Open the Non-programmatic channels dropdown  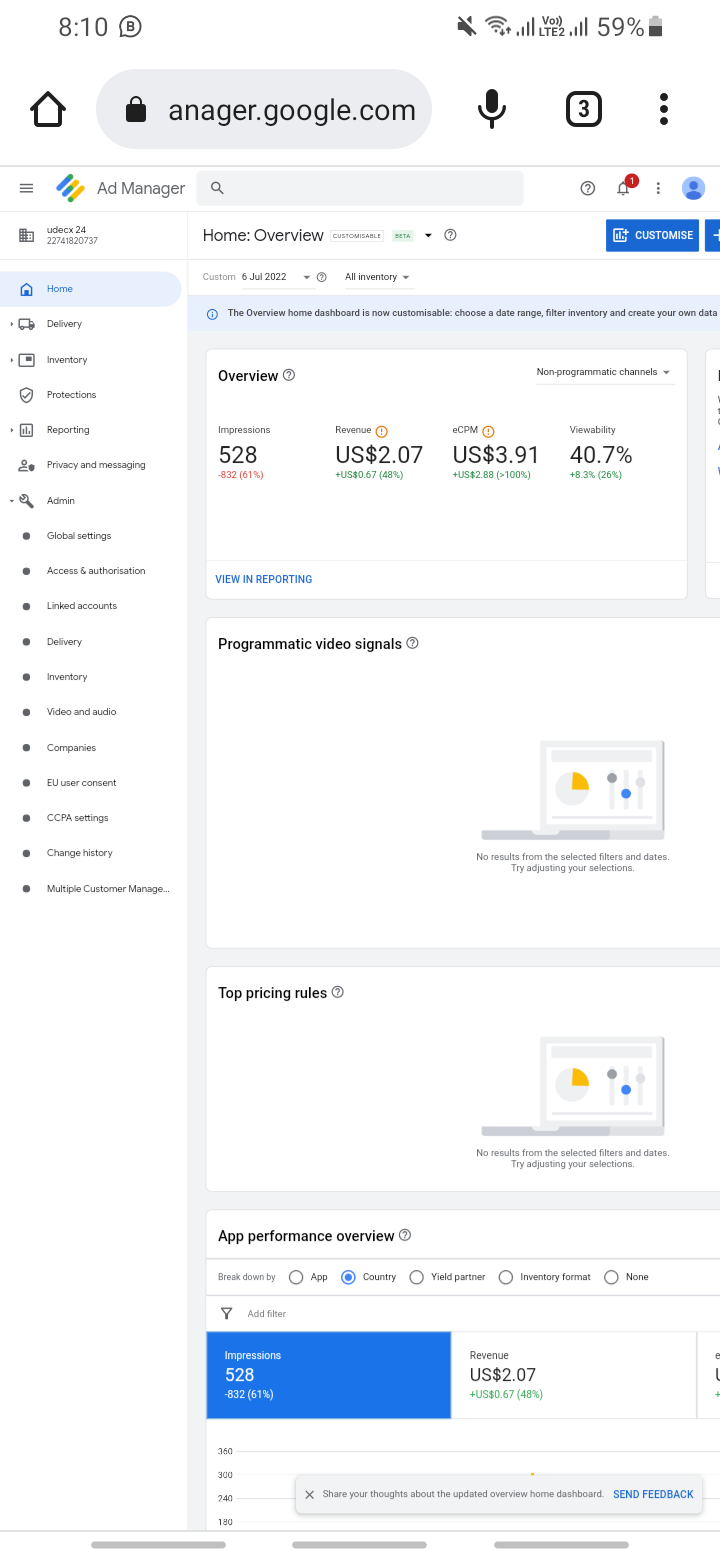(x=604, y=372)
